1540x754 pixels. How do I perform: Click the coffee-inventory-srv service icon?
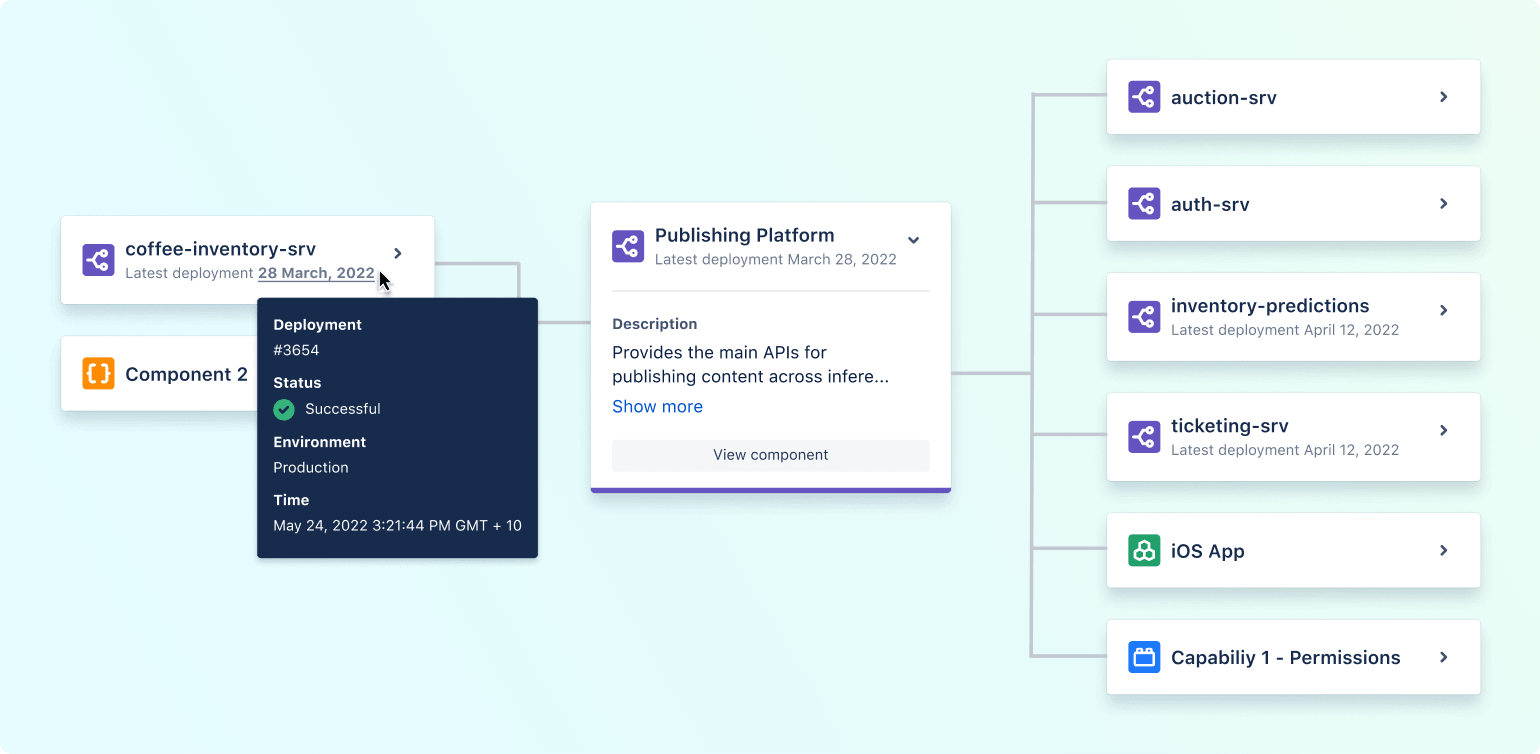98,260
